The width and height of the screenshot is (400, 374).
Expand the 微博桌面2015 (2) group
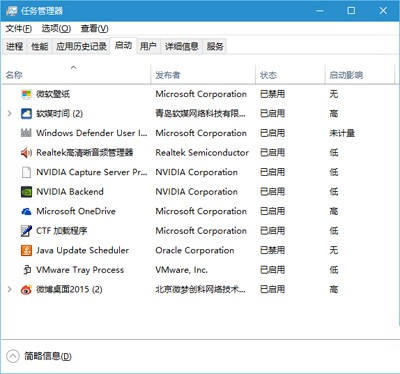[x=10, y=289]
